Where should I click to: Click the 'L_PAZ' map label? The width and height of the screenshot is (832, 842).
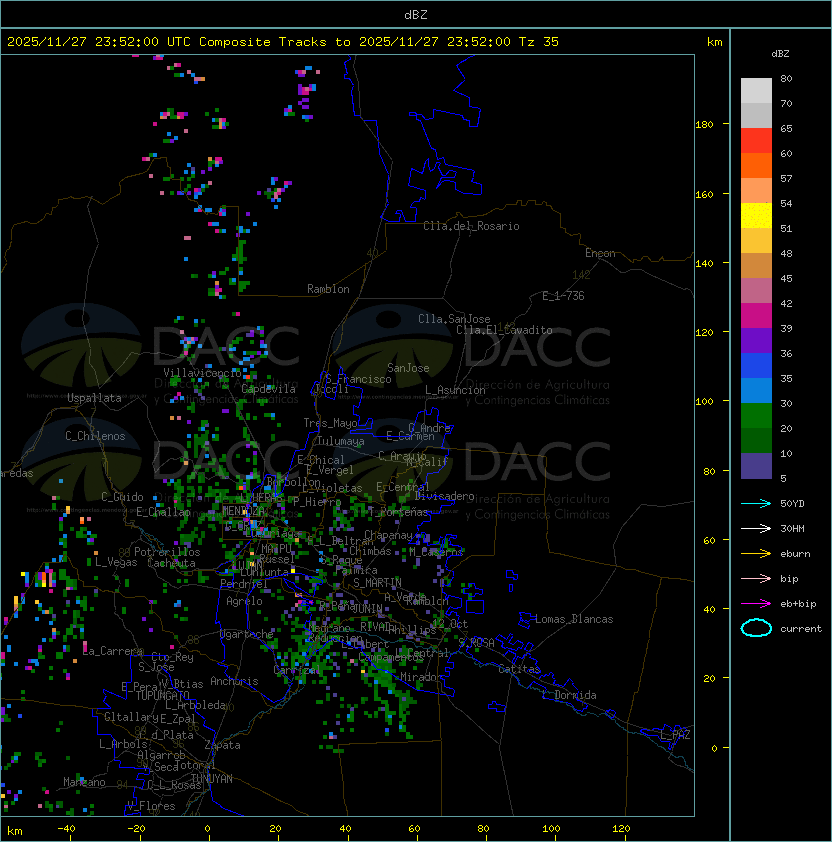(675, 735)
